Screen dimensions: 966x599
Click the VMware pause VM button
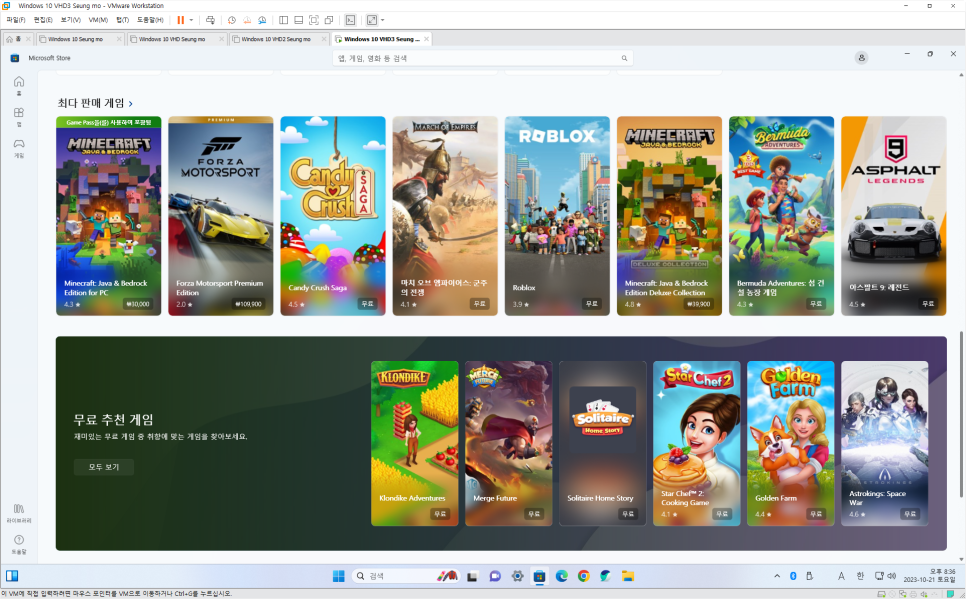click(x=181, y=20)
